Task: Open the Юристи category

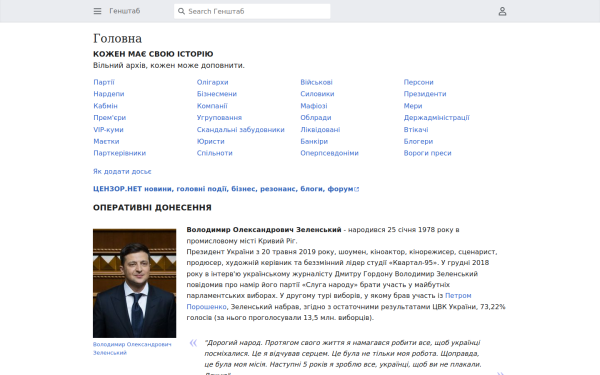Action: click(210, 141)
